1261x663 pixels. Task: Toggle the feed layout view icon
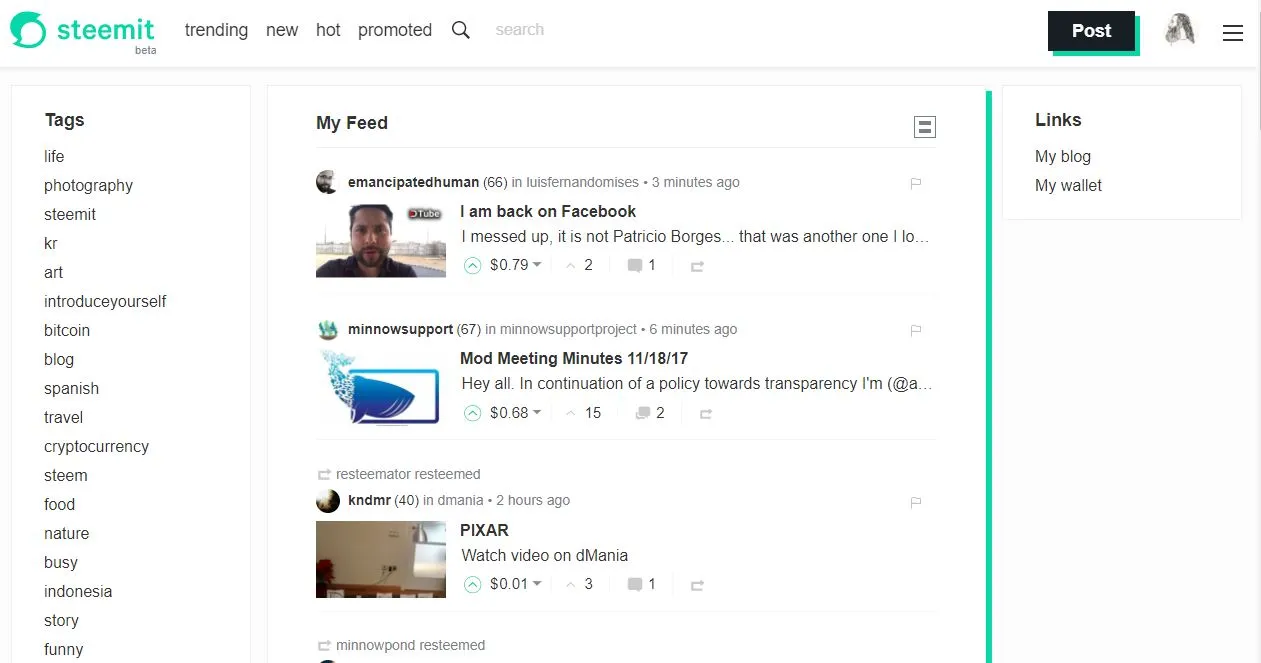pyautogui.click(x=925, y=127)
